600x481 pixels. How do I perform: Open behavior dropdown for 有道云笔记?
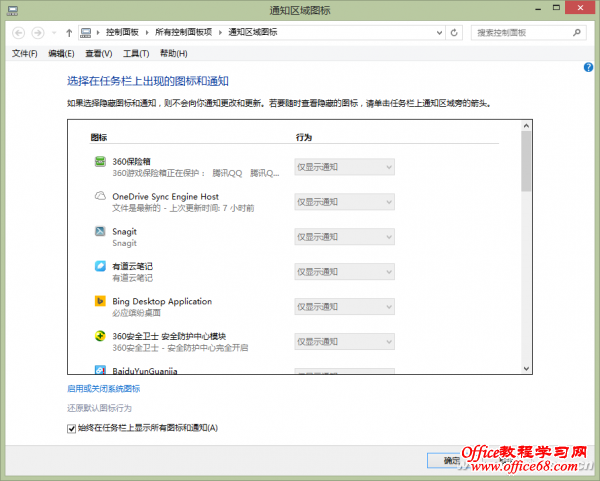344,272
